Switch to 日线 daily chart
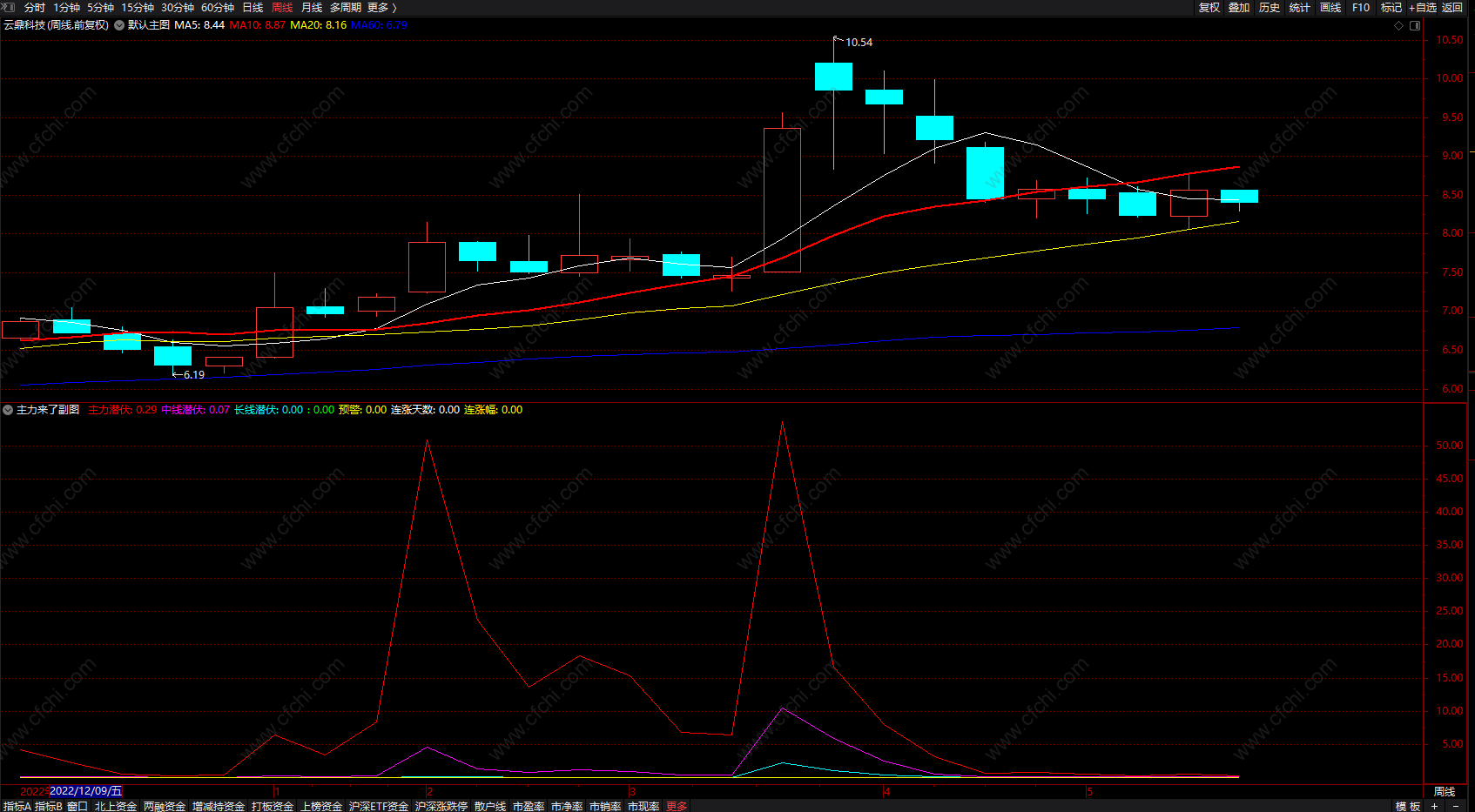Image resolution: width=1475 pixels, height=812 pixels. tap(253, 8)
